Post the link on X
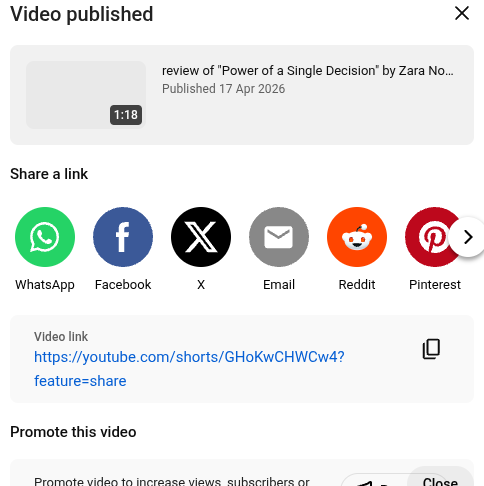The width and height of the screenshot is (484, 486). [x=201, y=237]
